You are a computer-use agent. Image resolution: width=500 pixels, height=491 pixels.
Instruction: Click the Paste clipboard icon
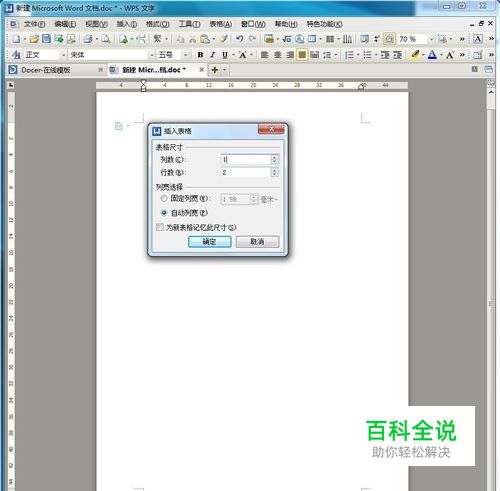pyautogui.click(x=205, y=39)
